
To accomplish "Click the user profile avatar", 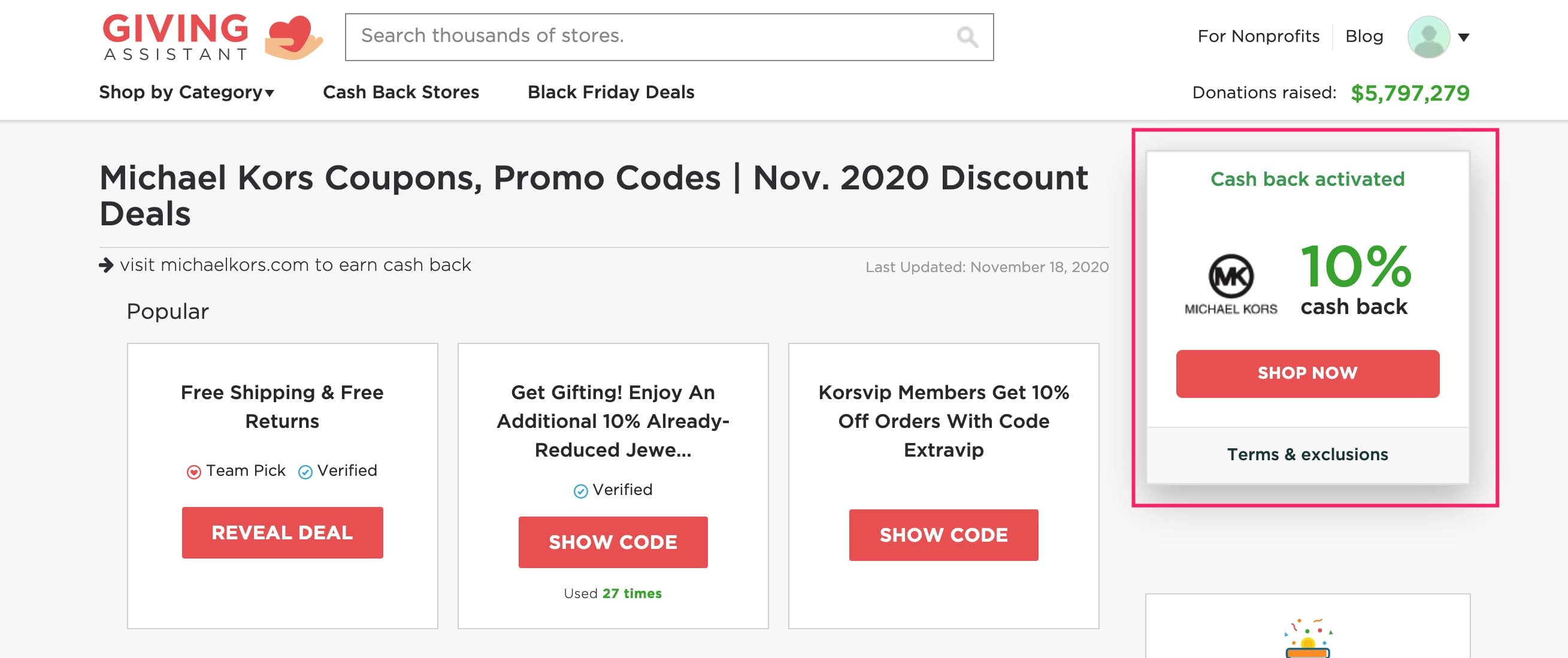I will (x=1428, y=37).
